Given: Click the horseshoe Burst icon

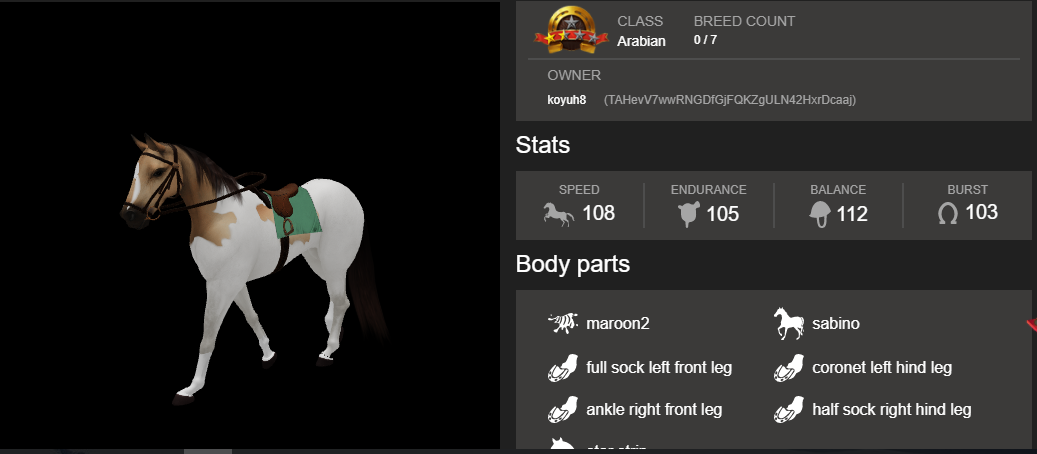Looking at the screenshot, I should [947, 214].
